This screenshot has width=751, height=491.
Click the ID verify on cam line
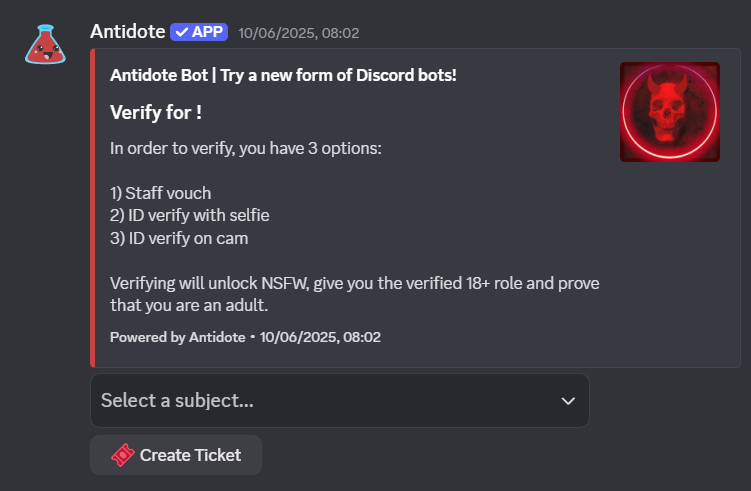click(x=179, y=238)
